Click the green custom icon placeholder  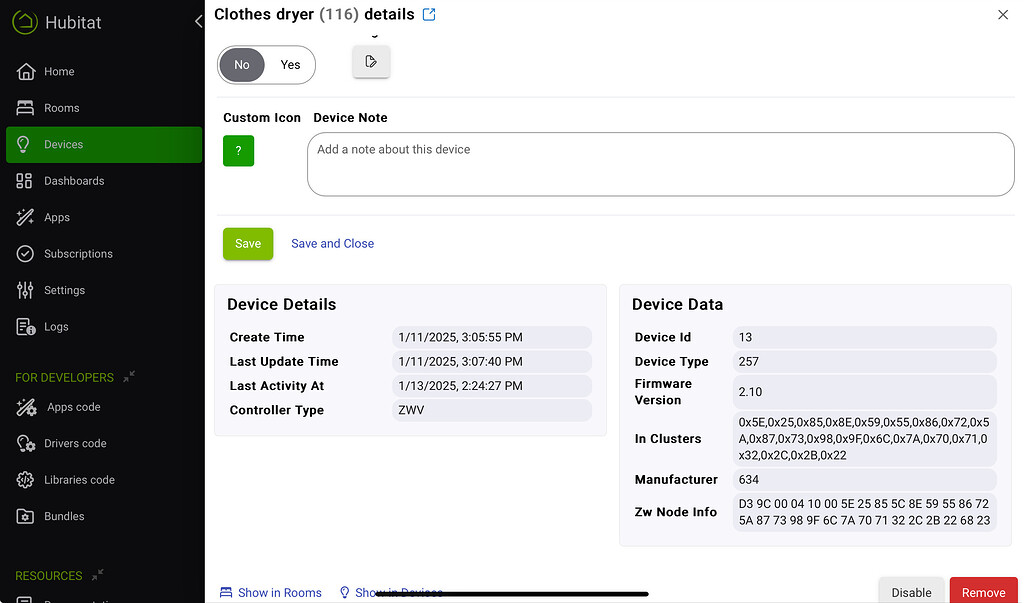238,151
